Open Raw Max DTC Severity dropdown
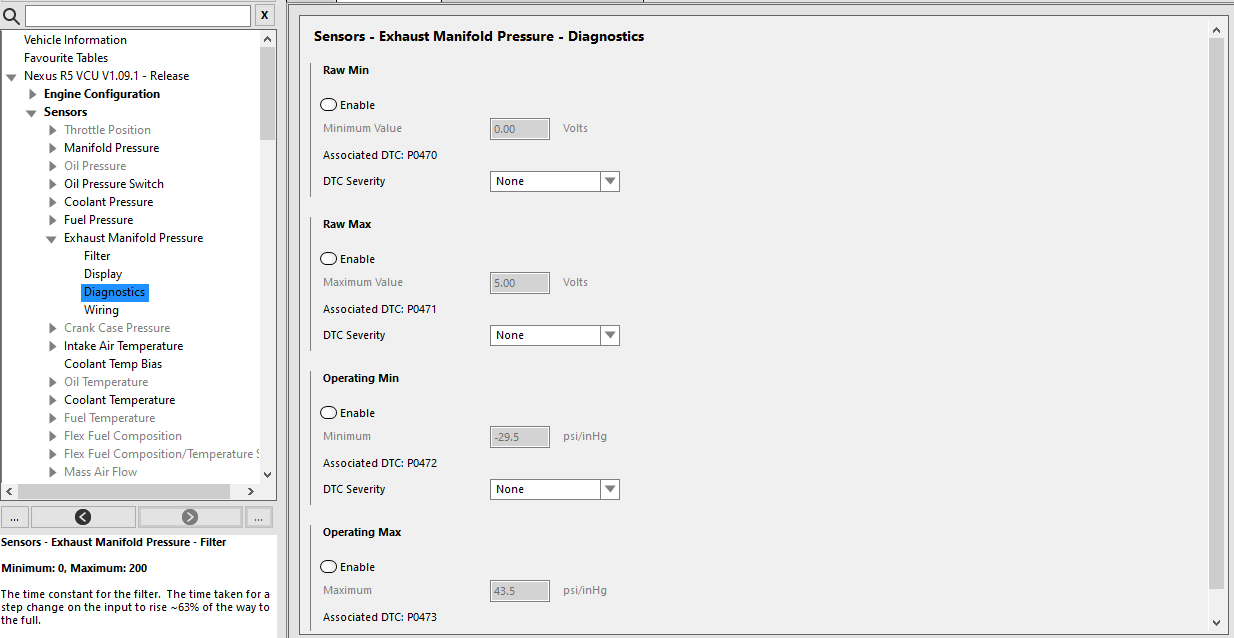Viewport: 1234px width, 638px height. [x=610, y=335]
